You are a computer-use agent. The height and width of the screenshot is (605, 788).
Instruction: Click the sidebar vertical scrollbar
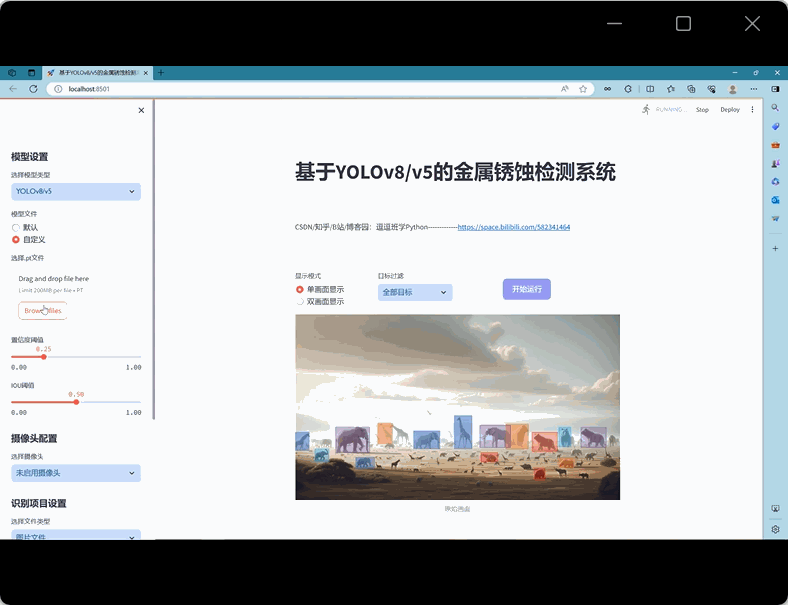(x=154, y=260)
